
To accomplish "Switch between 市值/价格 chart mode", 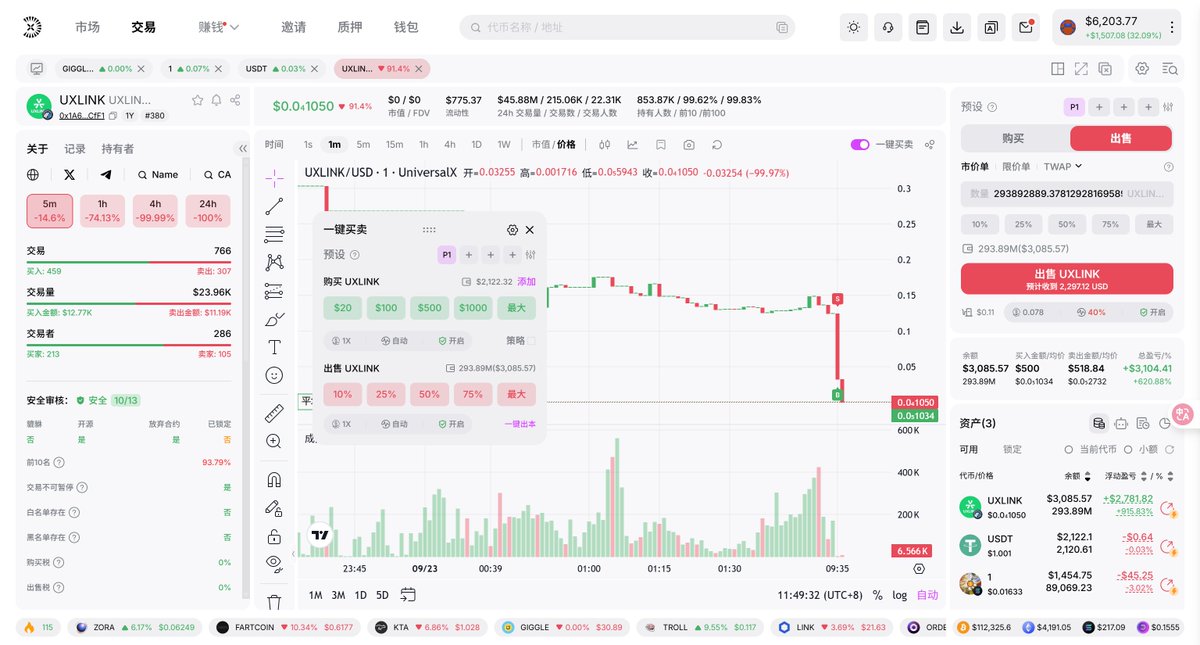I will [553, 144].
